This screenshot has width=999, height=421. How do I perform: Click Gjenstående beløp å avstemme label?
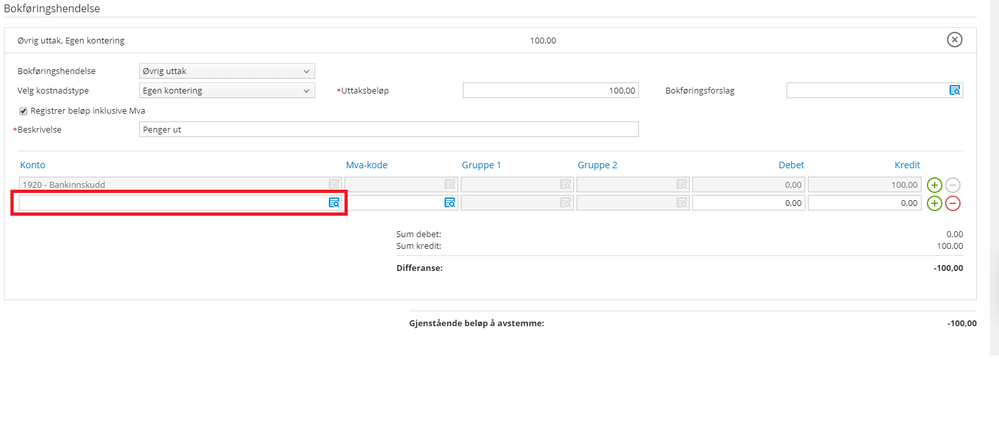pyautogui.click(x=477, y=324)
